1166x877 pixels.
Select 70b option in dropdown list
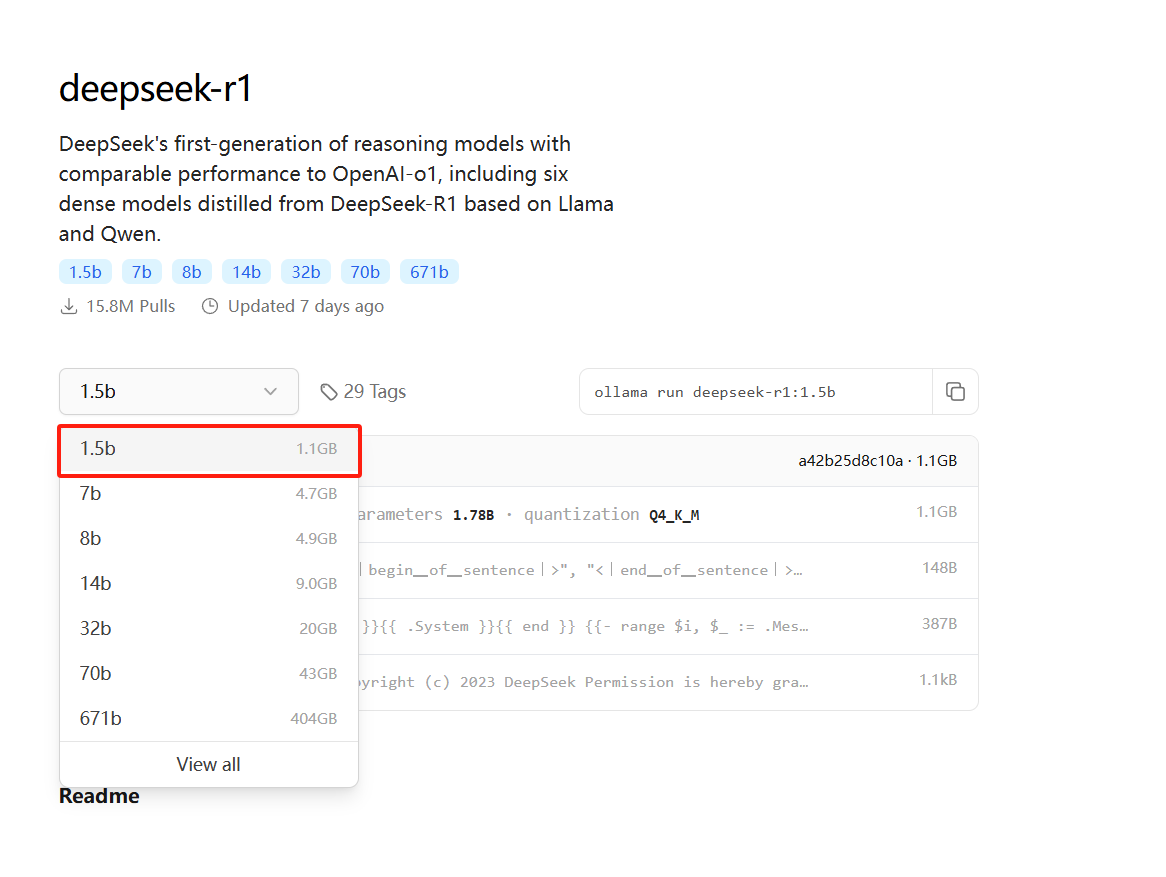(209, 674)
